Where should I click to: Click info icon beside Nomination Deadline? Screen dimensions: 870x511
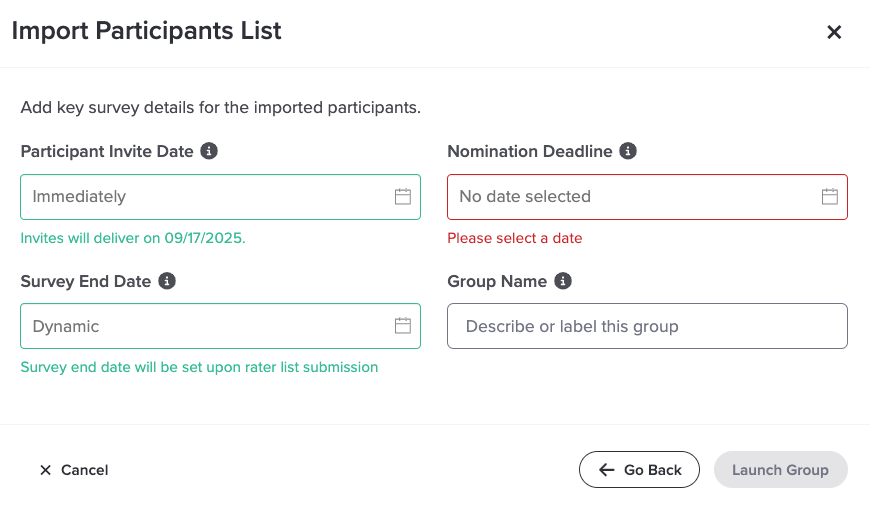[628, 151]
